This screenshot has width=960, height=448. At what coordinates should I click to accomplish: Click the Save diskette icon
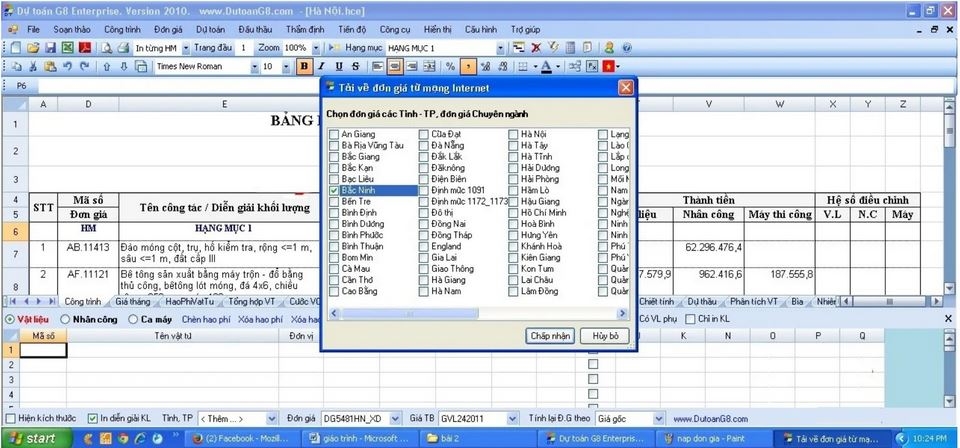(x=50, y=48)
